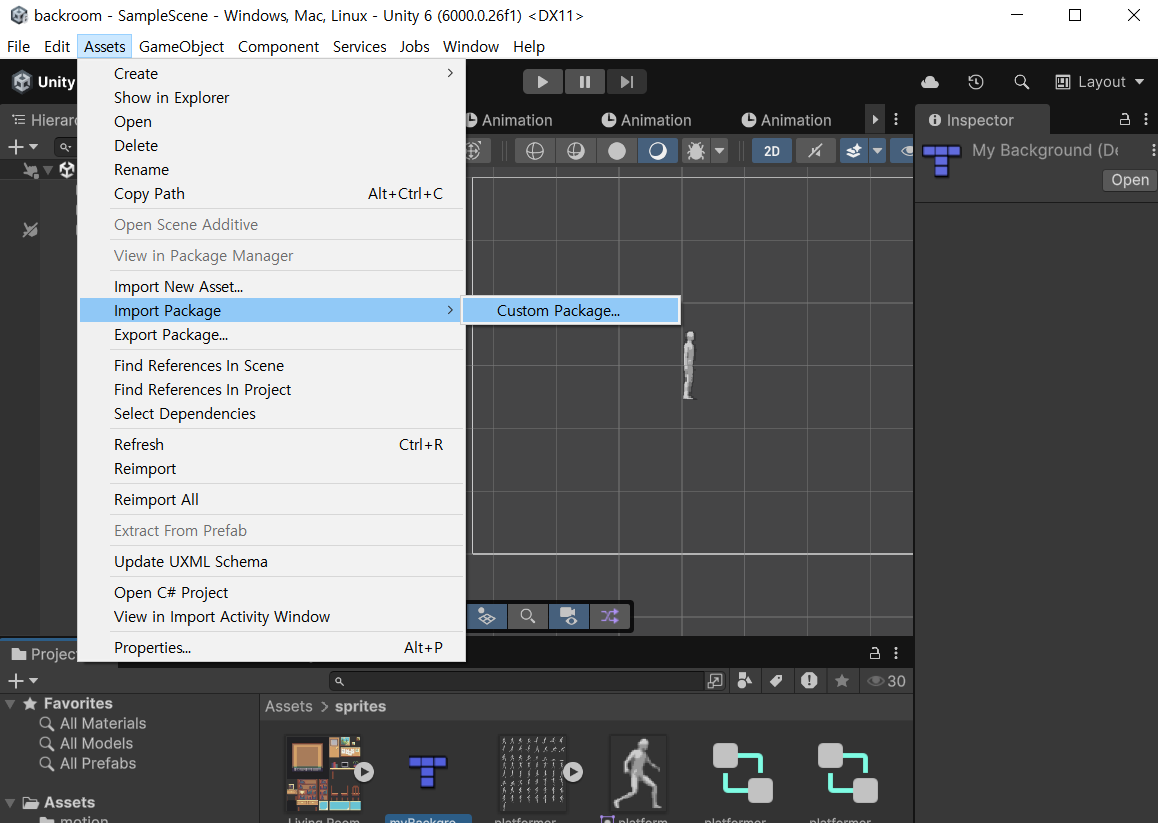Screen dimensions: 1158x823
Task: Open the GameObject menu in menu bar
Action: pyautogui.click(x=181, y=47)
